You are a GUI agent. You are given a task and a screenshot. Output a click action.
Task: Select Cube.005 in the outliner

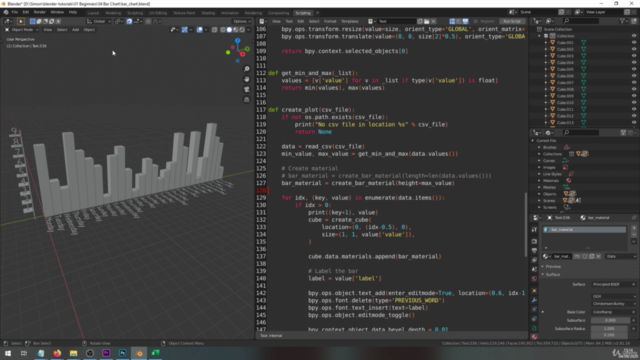click(565, 69)
